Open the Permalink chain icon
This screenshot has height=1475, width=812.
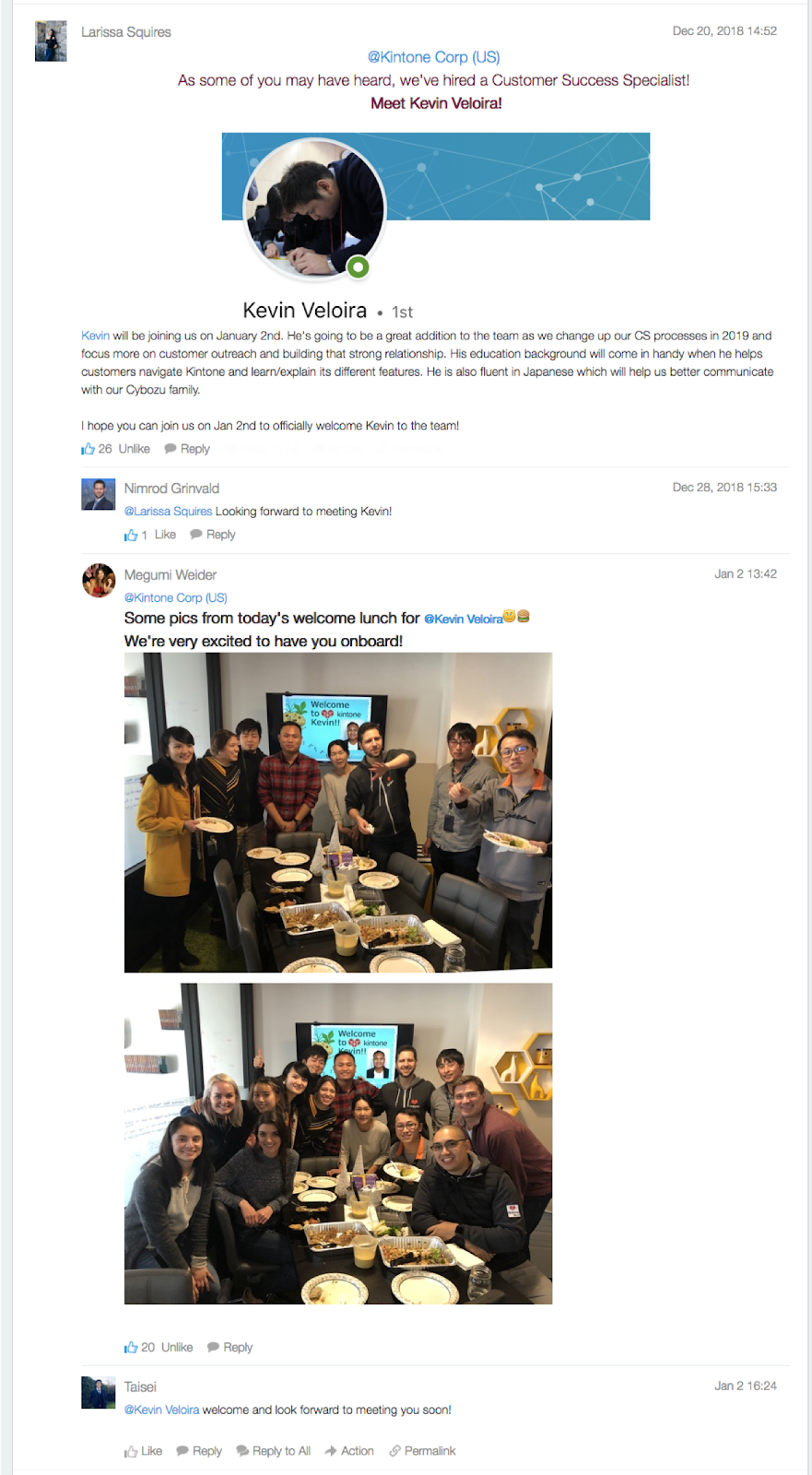[394, 1451]
